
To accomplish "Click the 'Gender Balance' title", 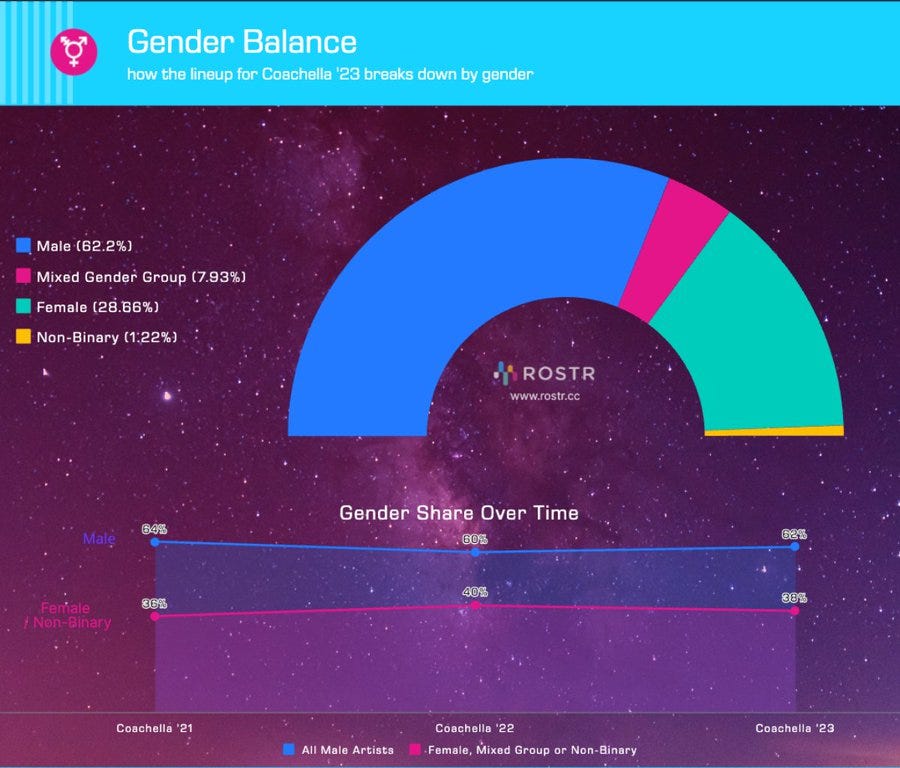I will pos(242,42).
